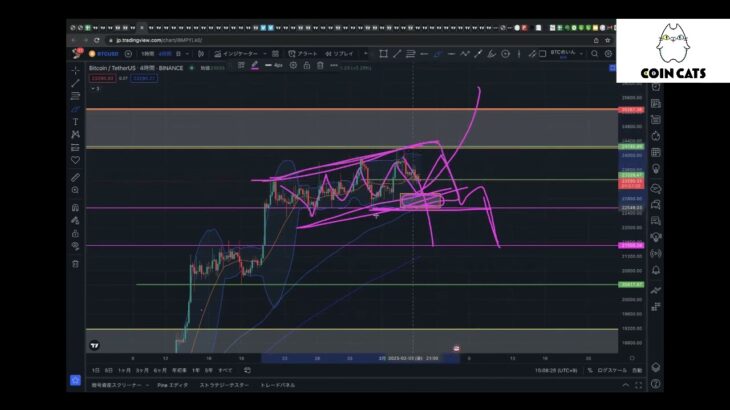Create an alert with アラート
The image size is (730, 410).
point(303,54)
